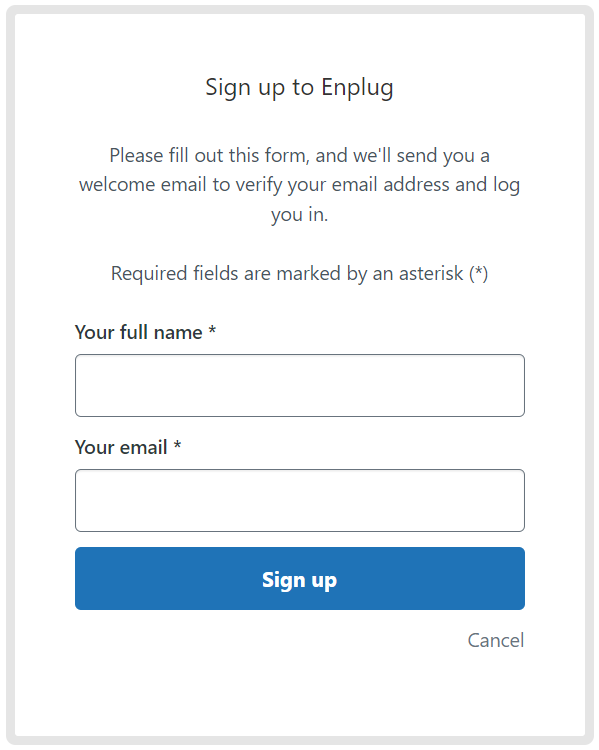Click the 'you in.' closing line
Screen dimensions: 599x750
click(300, 215)
